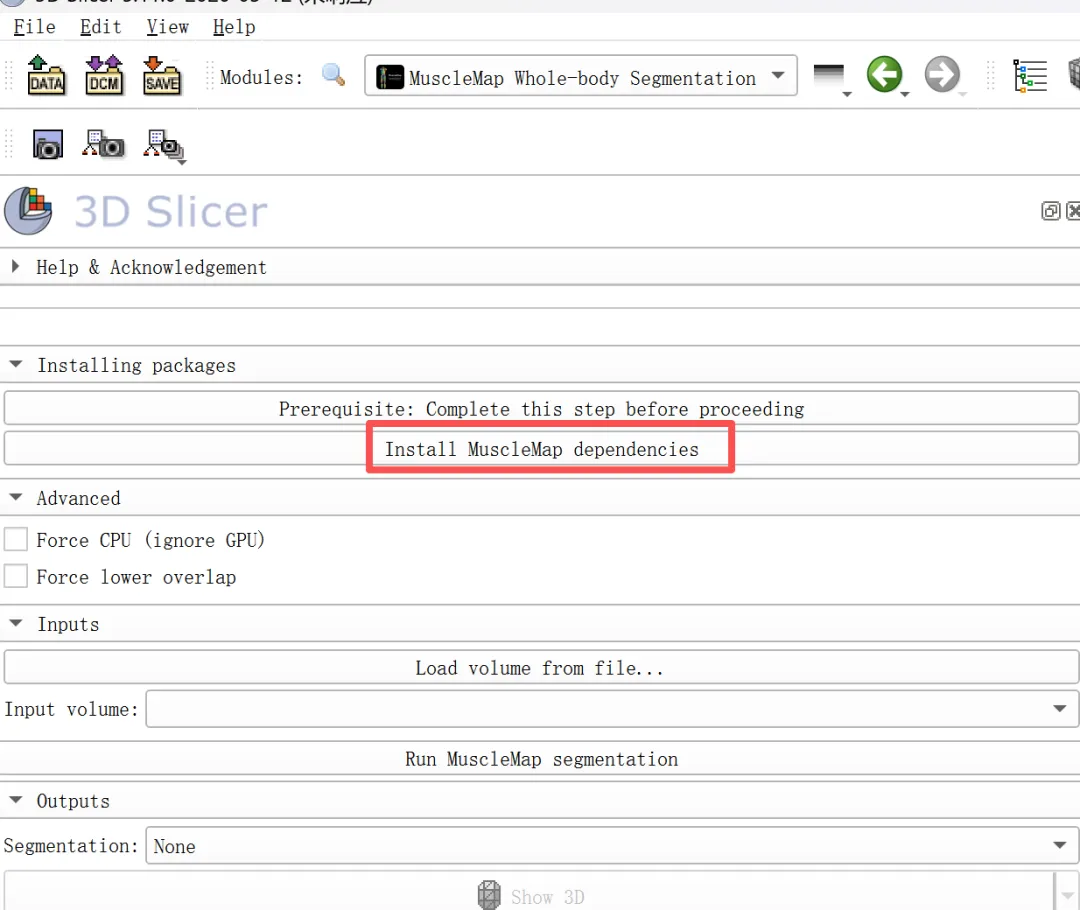Screen dimensions: 1080x910
Task: Open the Help menu
Action: (234, 27)
